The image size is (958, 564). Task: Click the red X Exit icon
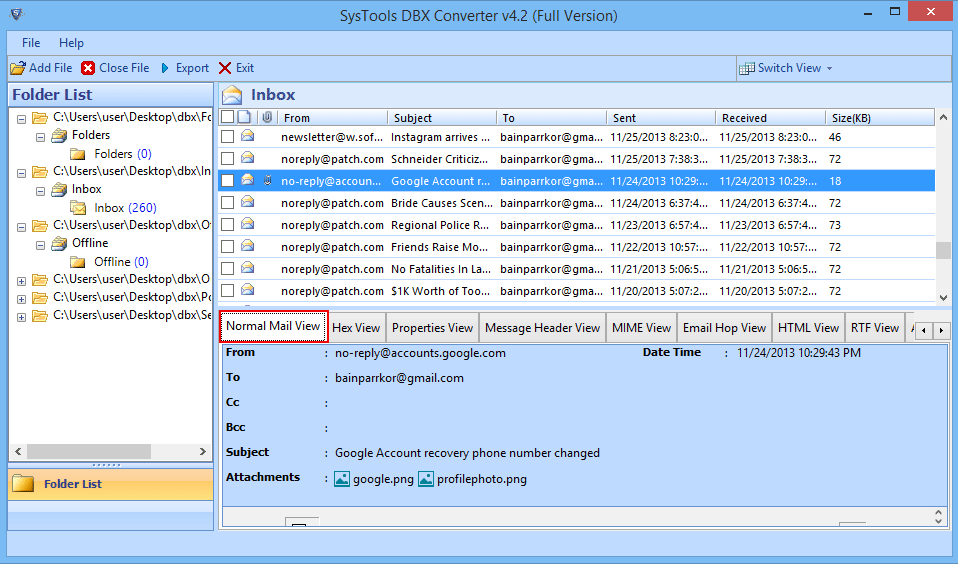(225, 68)
